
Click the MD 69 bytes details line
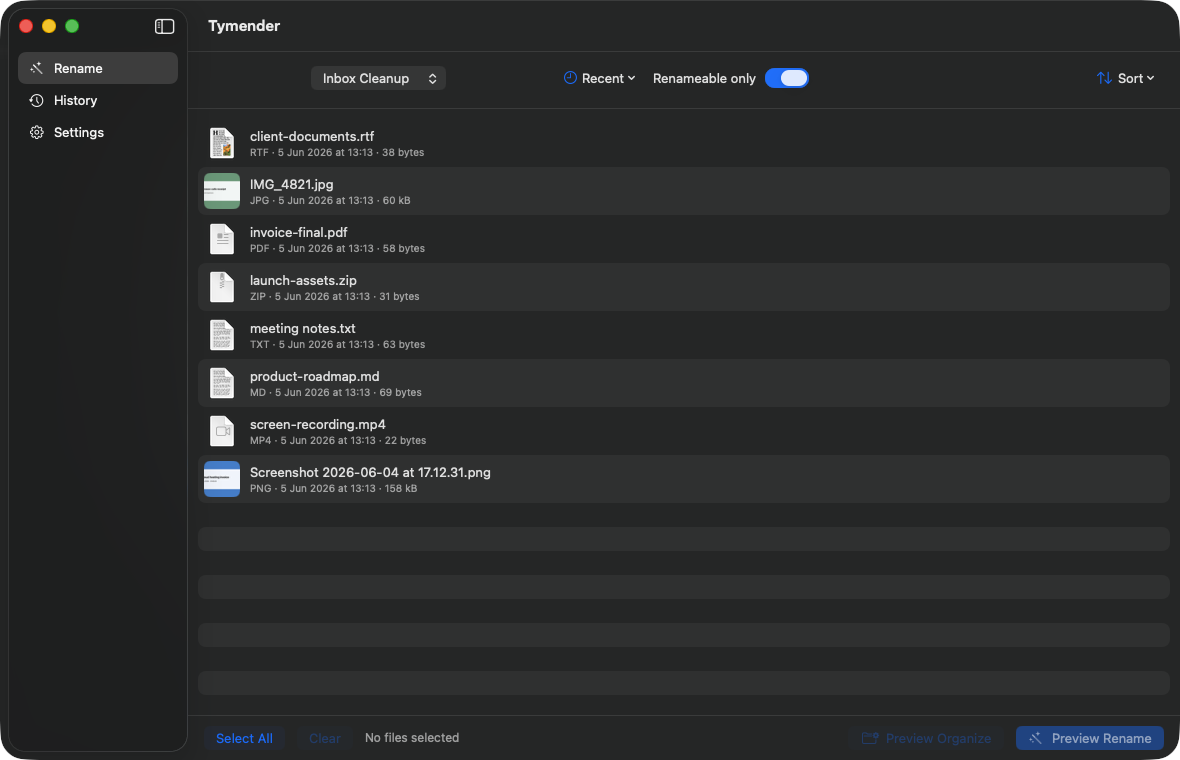click(x=336, y=393)
